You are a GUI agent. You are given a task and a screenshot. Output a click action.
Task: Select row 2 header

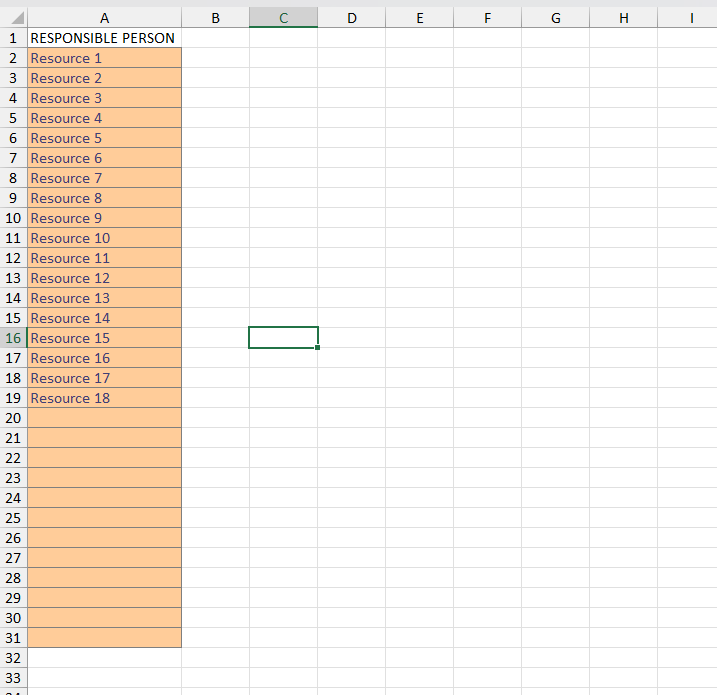[13, 58]
